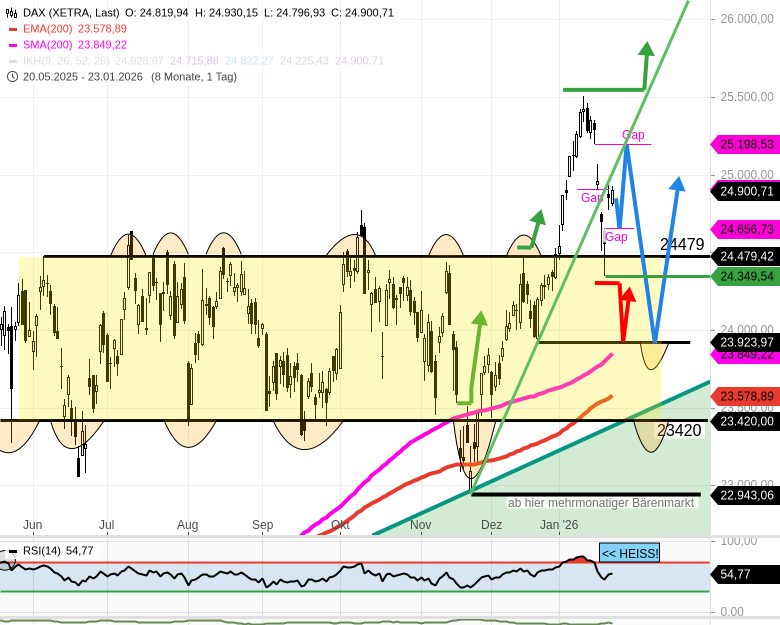The width and height of the screenshot is (780, 625).
Task: Click the blue arrowhead pointing up near 25.000
Action: [678, 184]
